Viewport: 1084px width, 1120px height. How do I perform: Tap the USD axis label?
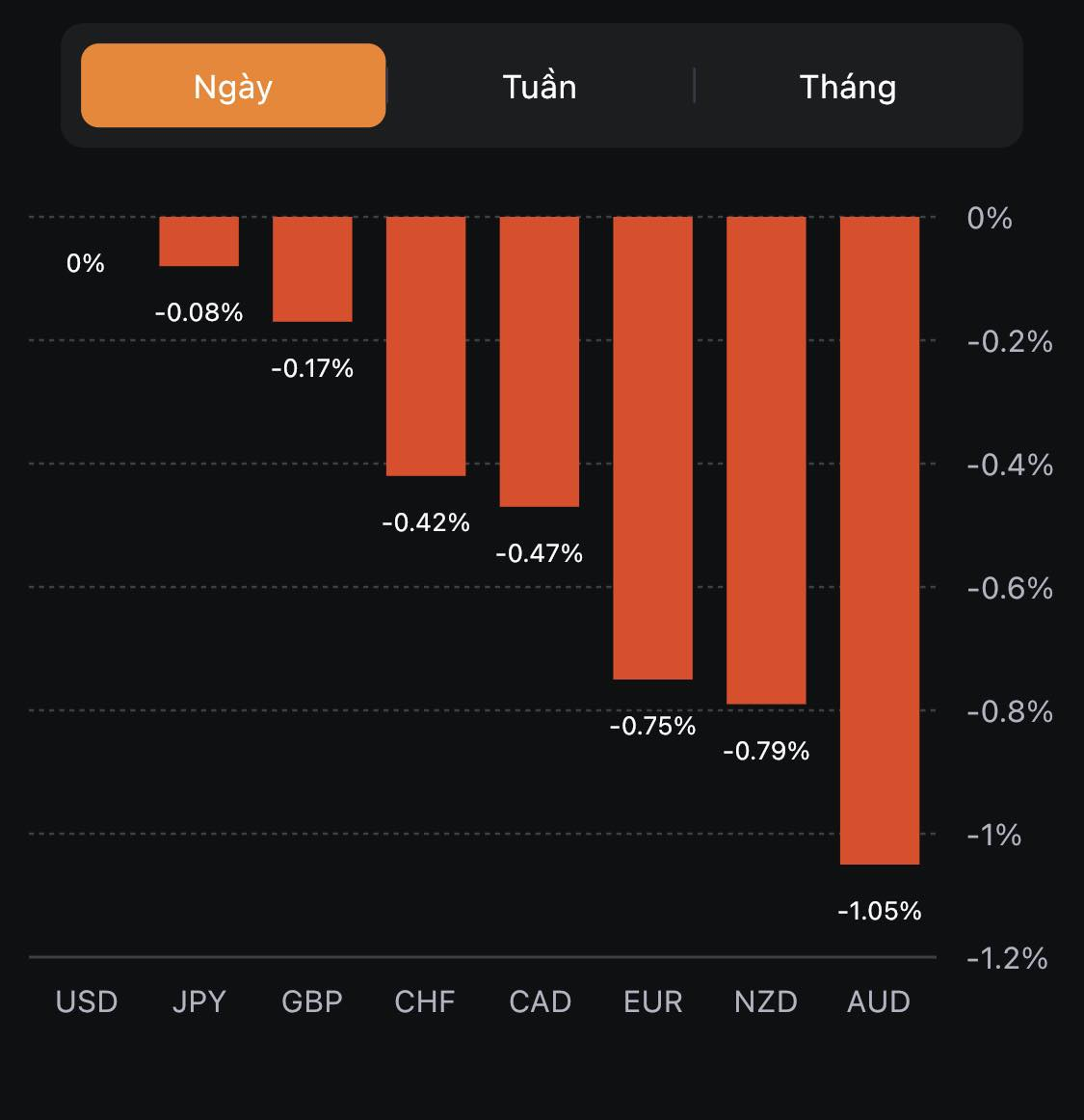click(x=87, y=1001)
